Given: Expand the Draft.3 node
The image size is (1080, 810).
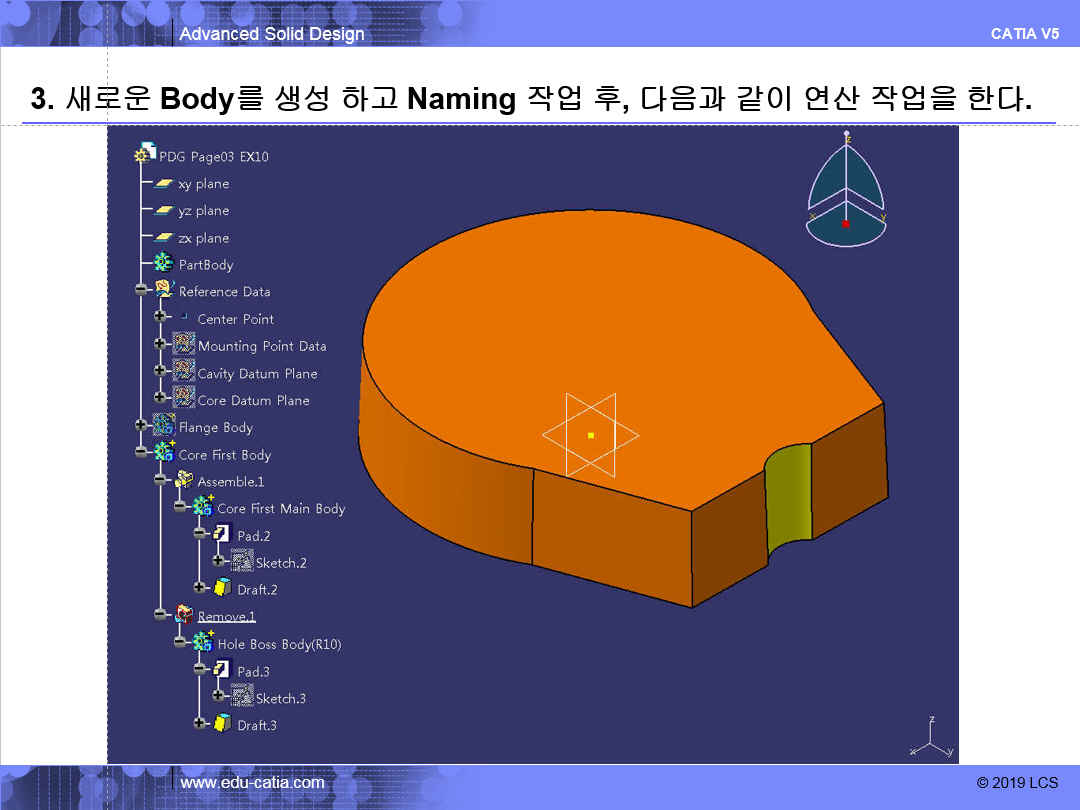Looking at the screenshot, I should 200,724.
